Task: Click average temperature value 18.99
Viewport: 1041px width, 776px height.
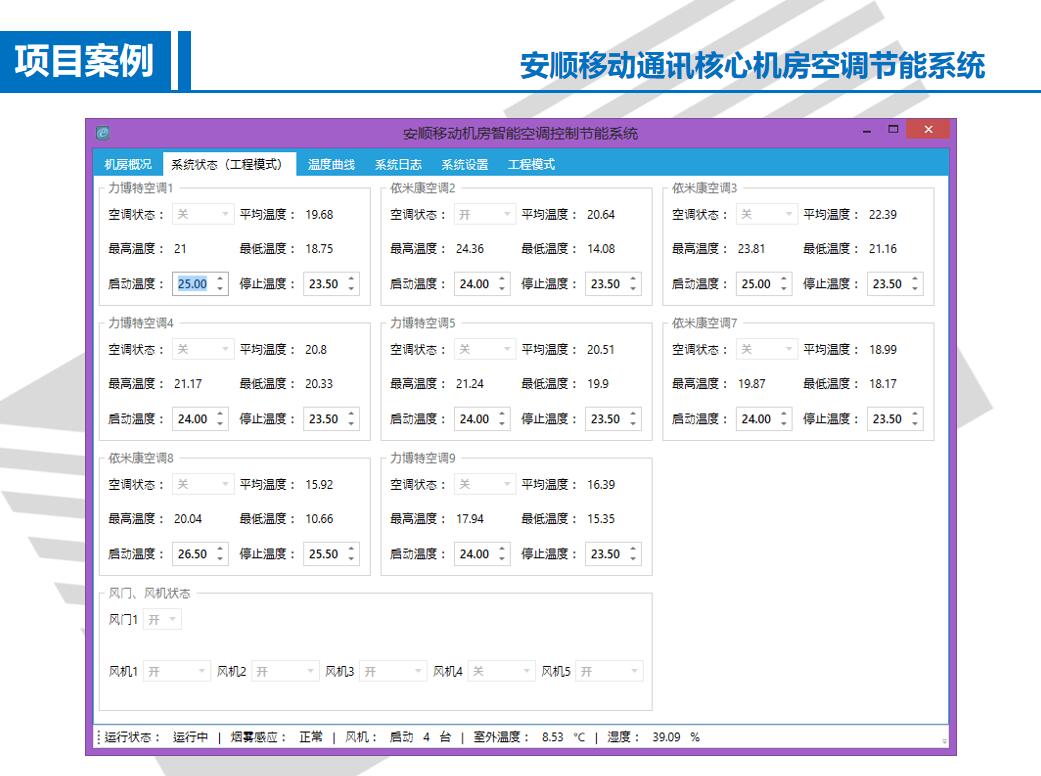Action: [x=883, y=349]
